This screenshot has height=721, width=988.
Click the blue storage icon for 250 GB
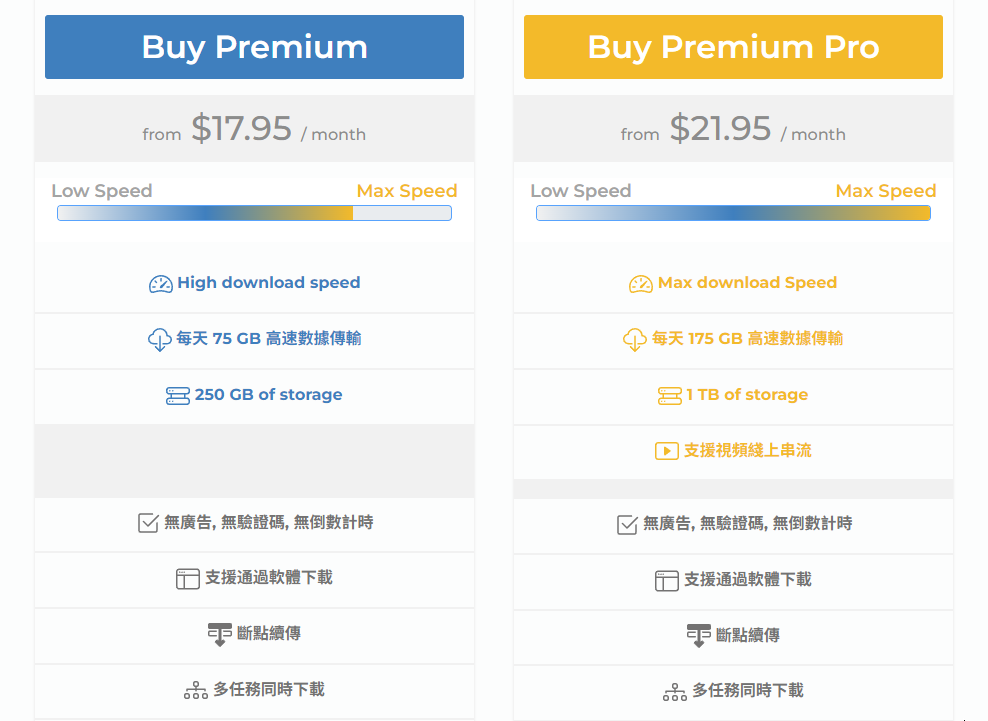pos(177,396)
